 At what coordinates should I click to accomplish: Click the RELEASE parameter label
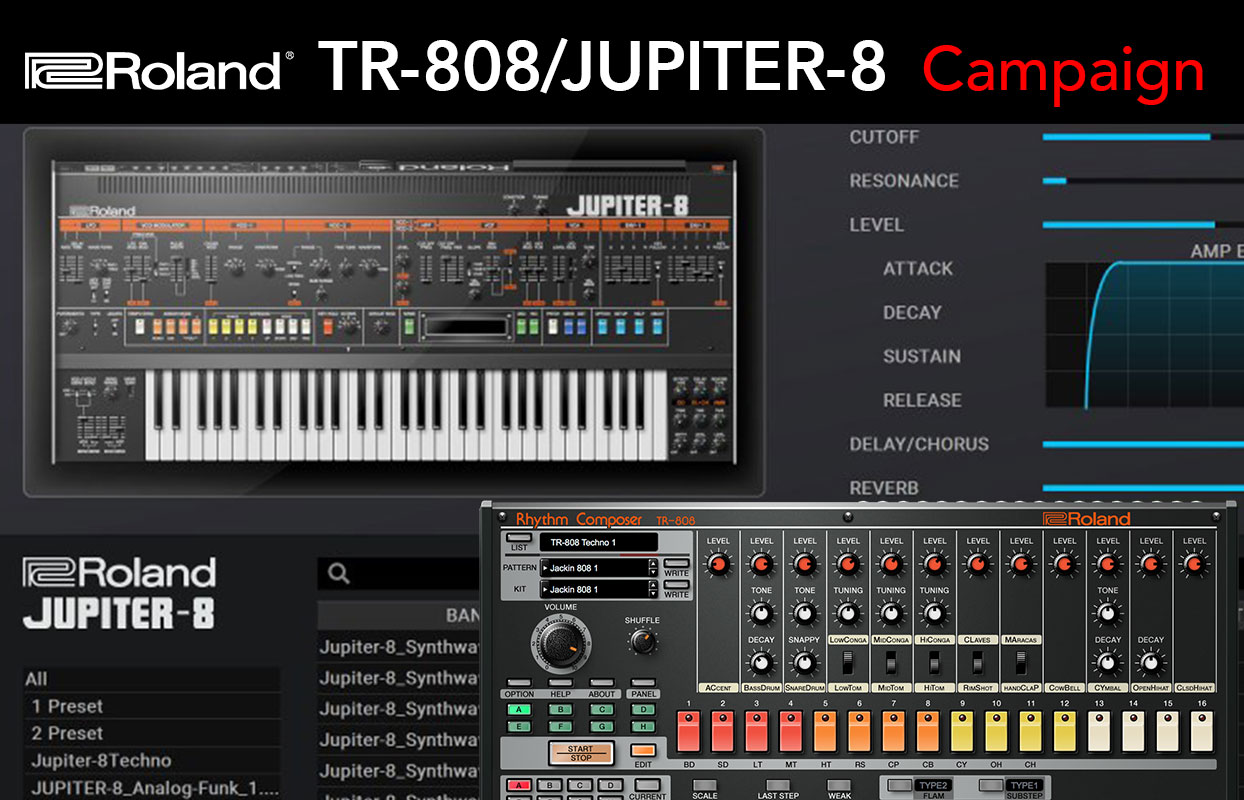point(921,400)
